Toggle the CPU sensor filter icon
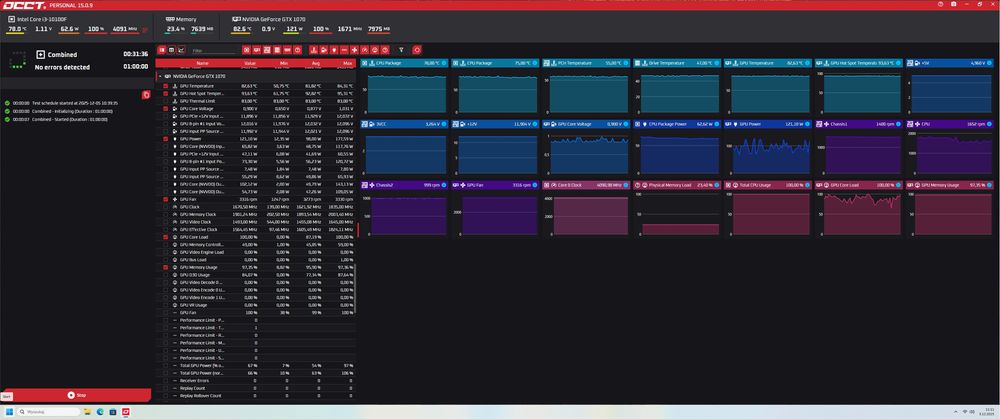The width and height of the screenshot is (1000, 419). click(x=247, y=50)
